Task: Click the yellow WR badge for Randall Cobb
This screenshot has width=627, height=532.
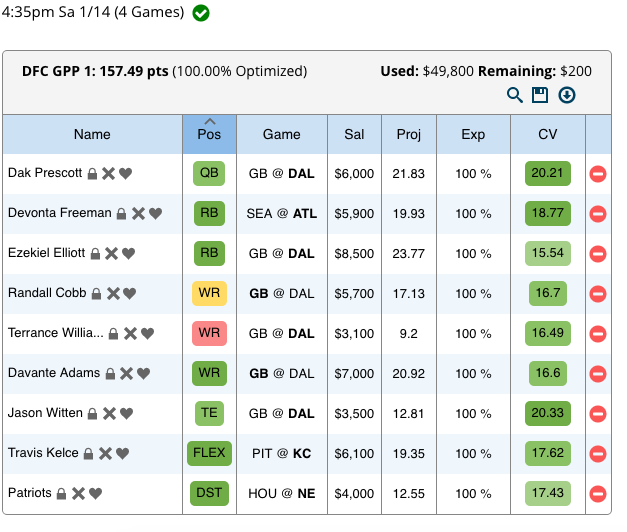Action: (x=209, y=293)
